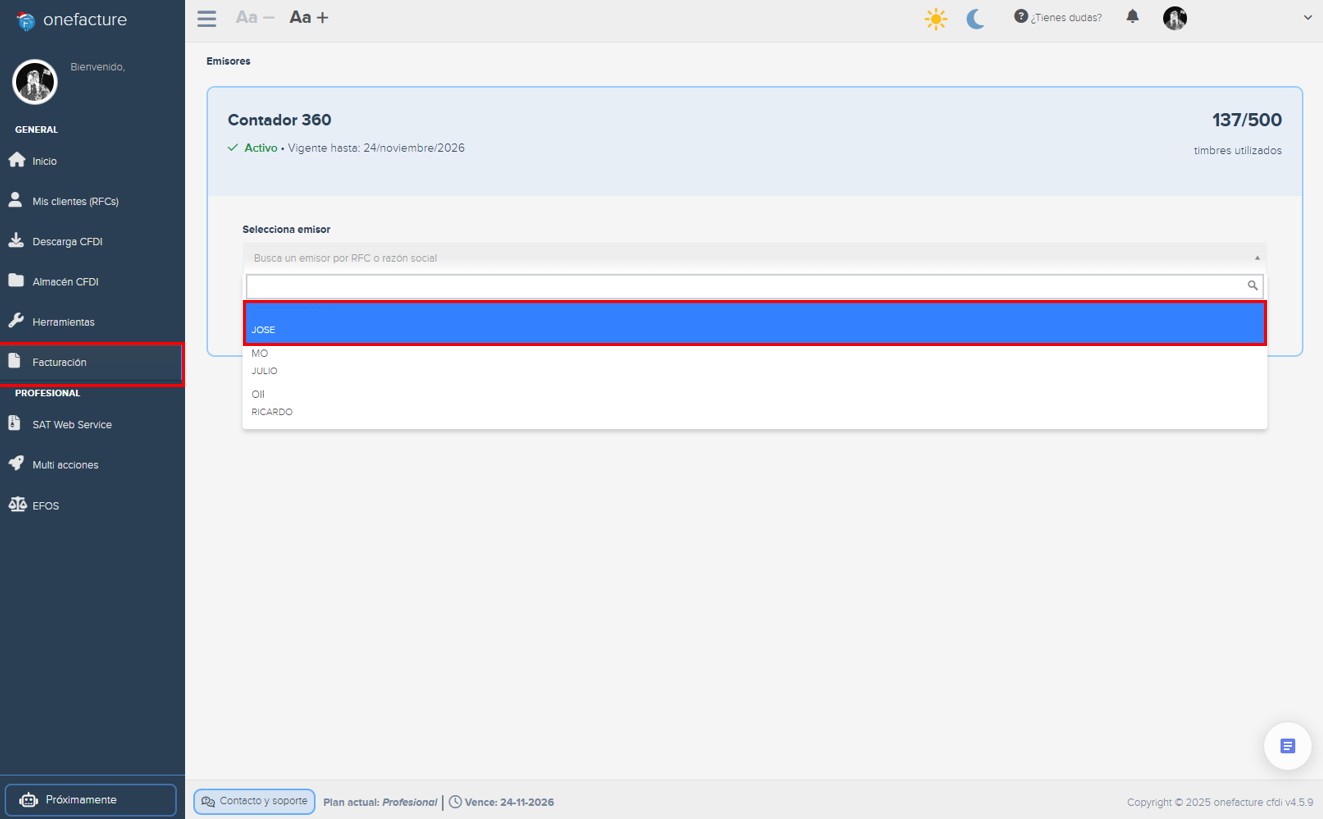Switch to light mode with the sun icon
The height and width of the screenshot is (819, 1323).
pos(936,17)
